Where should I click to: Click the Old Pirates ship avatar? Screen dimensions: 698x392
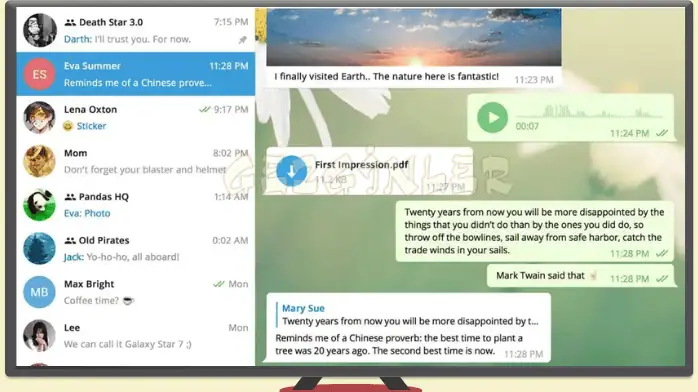pyautogui.click(x=40, y=248)
